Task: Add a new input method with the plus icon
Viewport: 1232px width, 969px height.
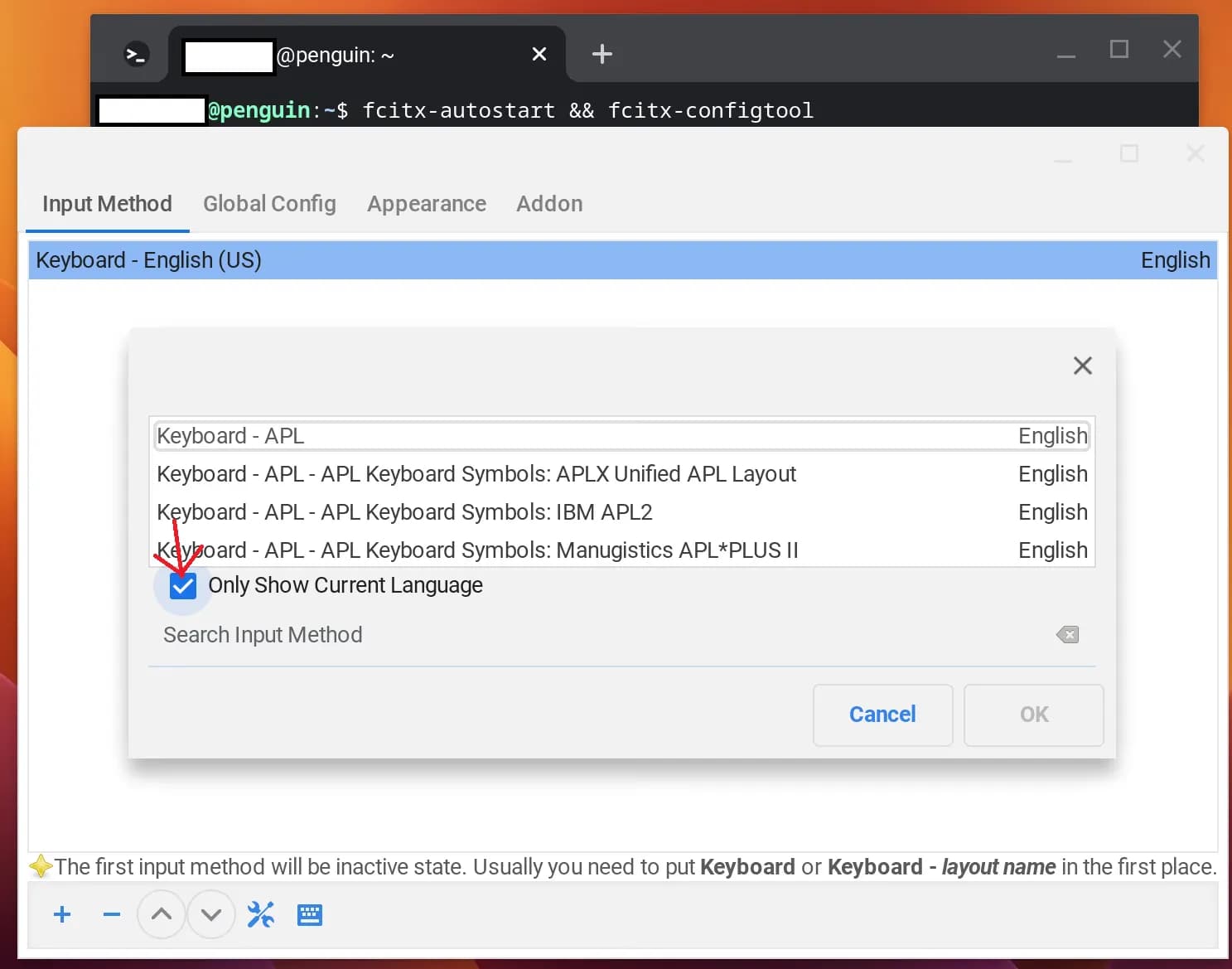Action: pyautogui.click(x=61, y=914)
